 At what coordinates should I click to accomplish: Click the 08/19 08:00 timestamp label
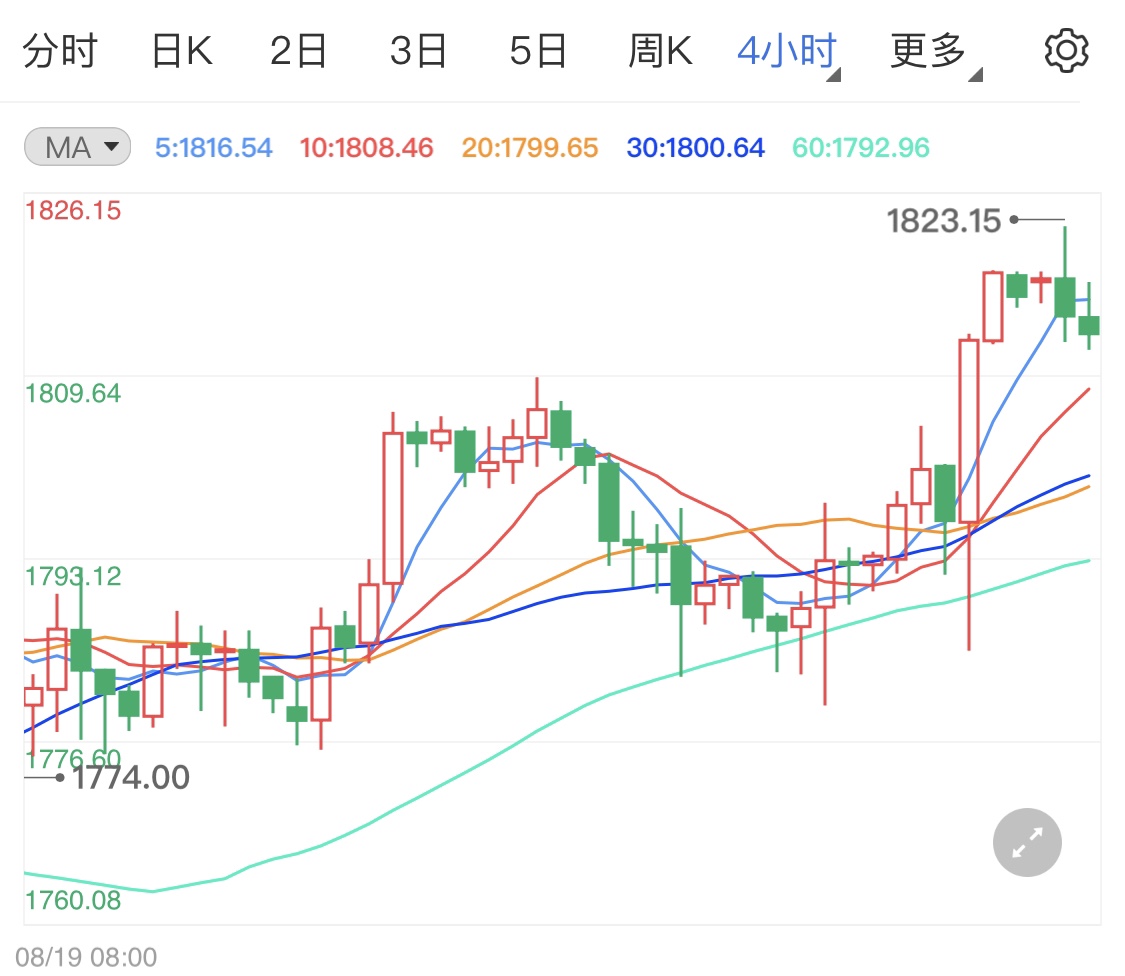pyautogui.click(x=87, y=957)
